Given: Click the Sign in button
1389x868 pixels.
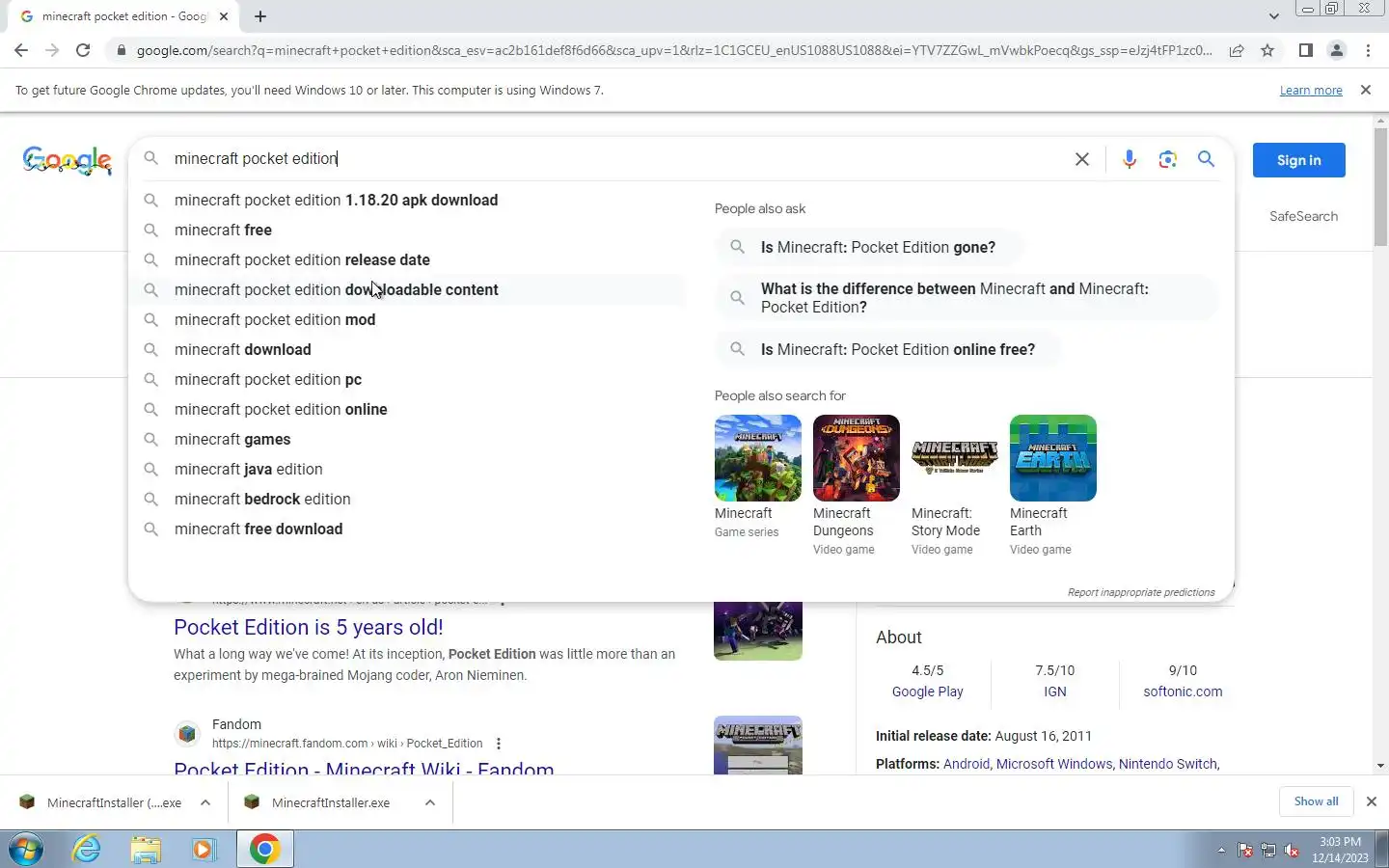Looking at the screenshot, I should click(x=1298, y=160).
